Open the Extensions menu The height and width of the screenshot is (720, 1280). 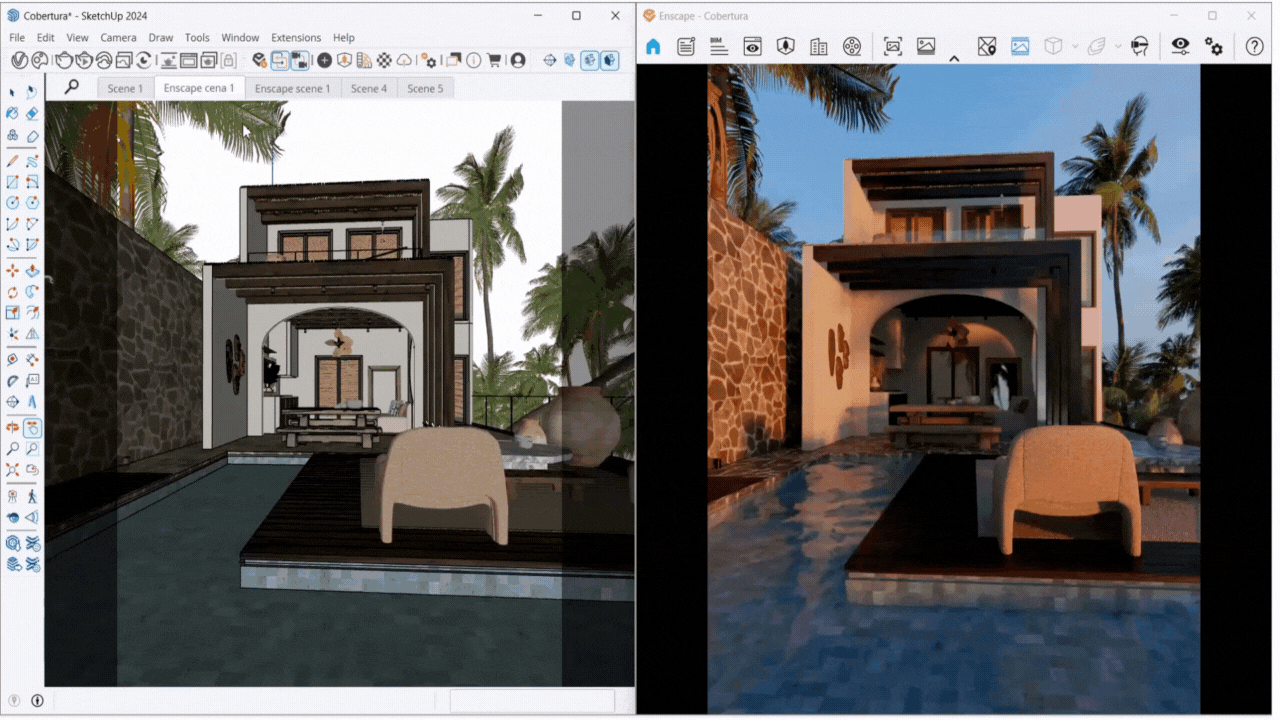point(295,38)
